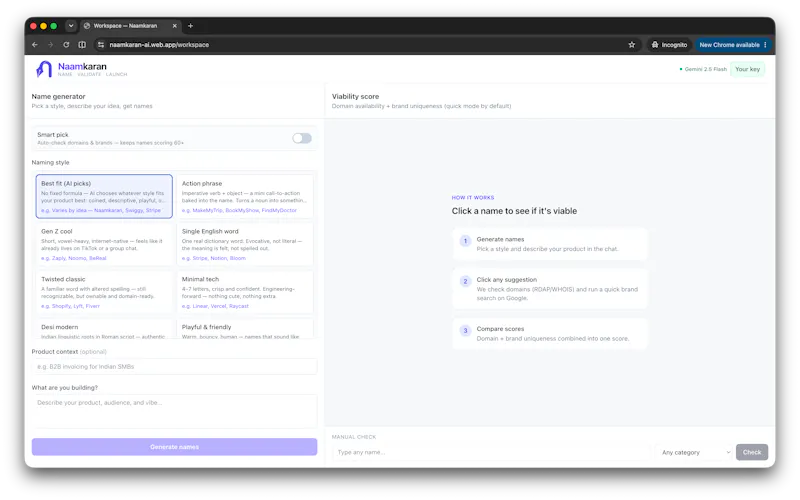
Task: Bookmark this page with star icon
Action: pos(632,45)
